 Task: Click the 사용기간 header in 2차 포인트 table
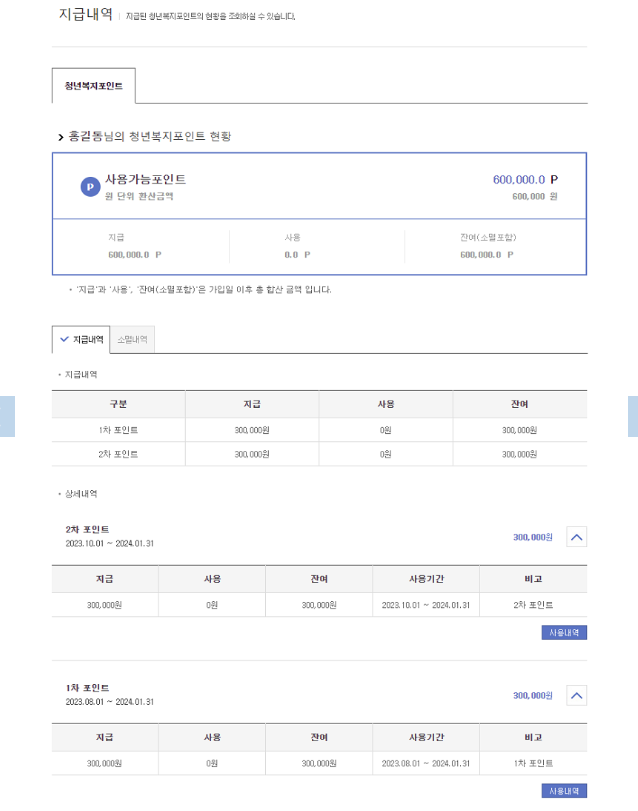(x=426, y=579)
